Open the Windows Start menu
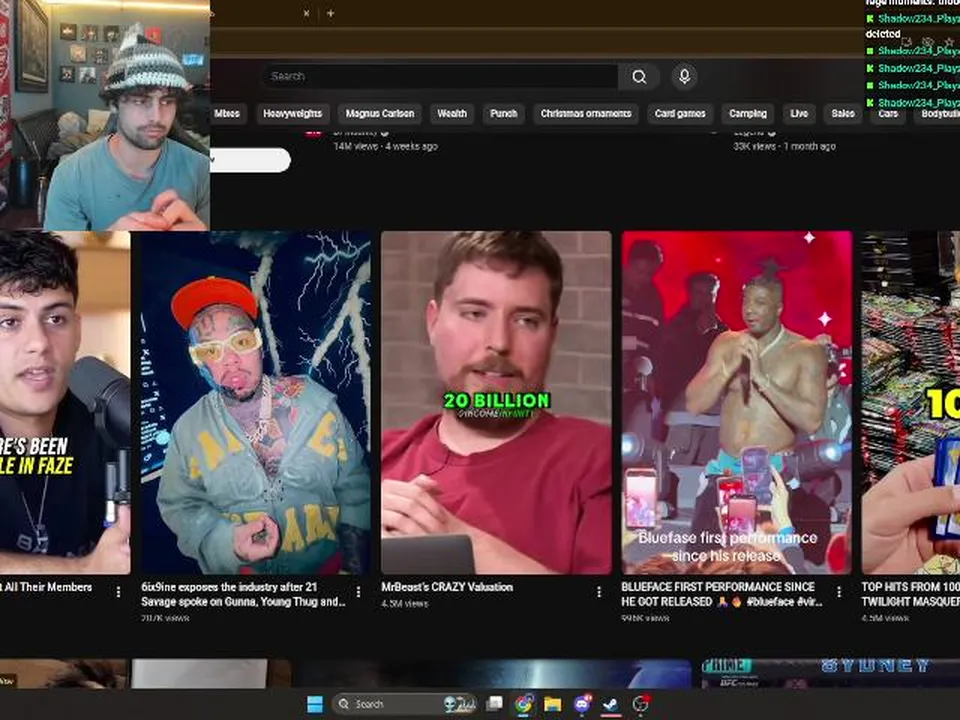Image resolution: width=960 pixels, height=720 pixels. 315,704
